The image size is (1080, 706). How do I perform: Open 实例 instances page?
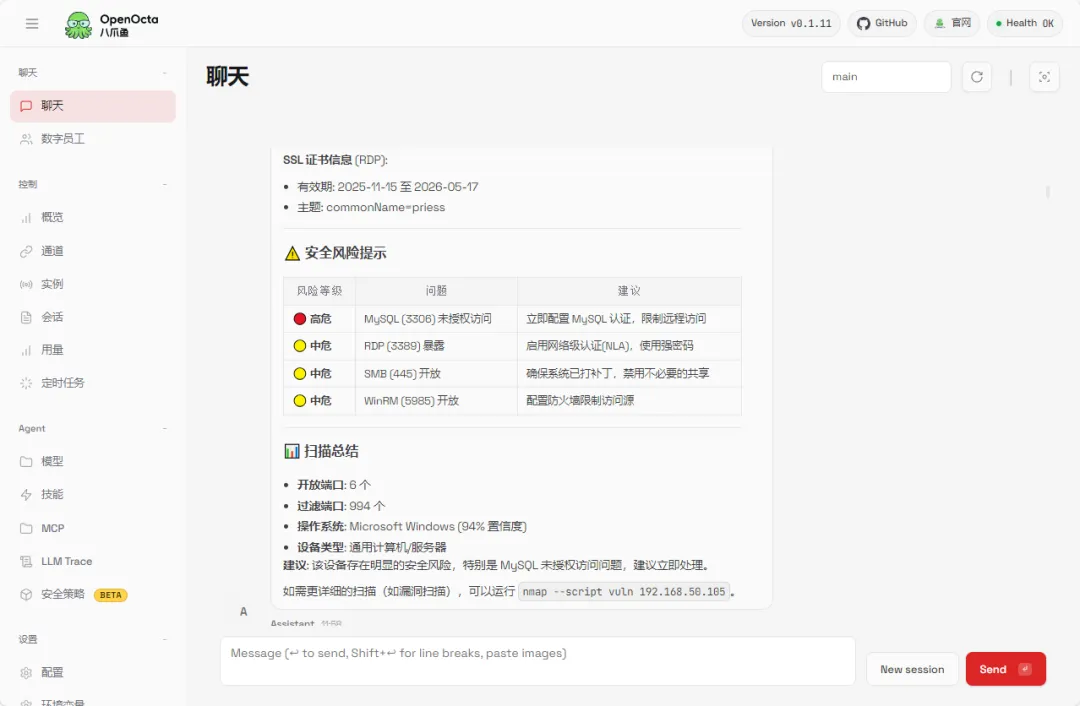(93, 284)
